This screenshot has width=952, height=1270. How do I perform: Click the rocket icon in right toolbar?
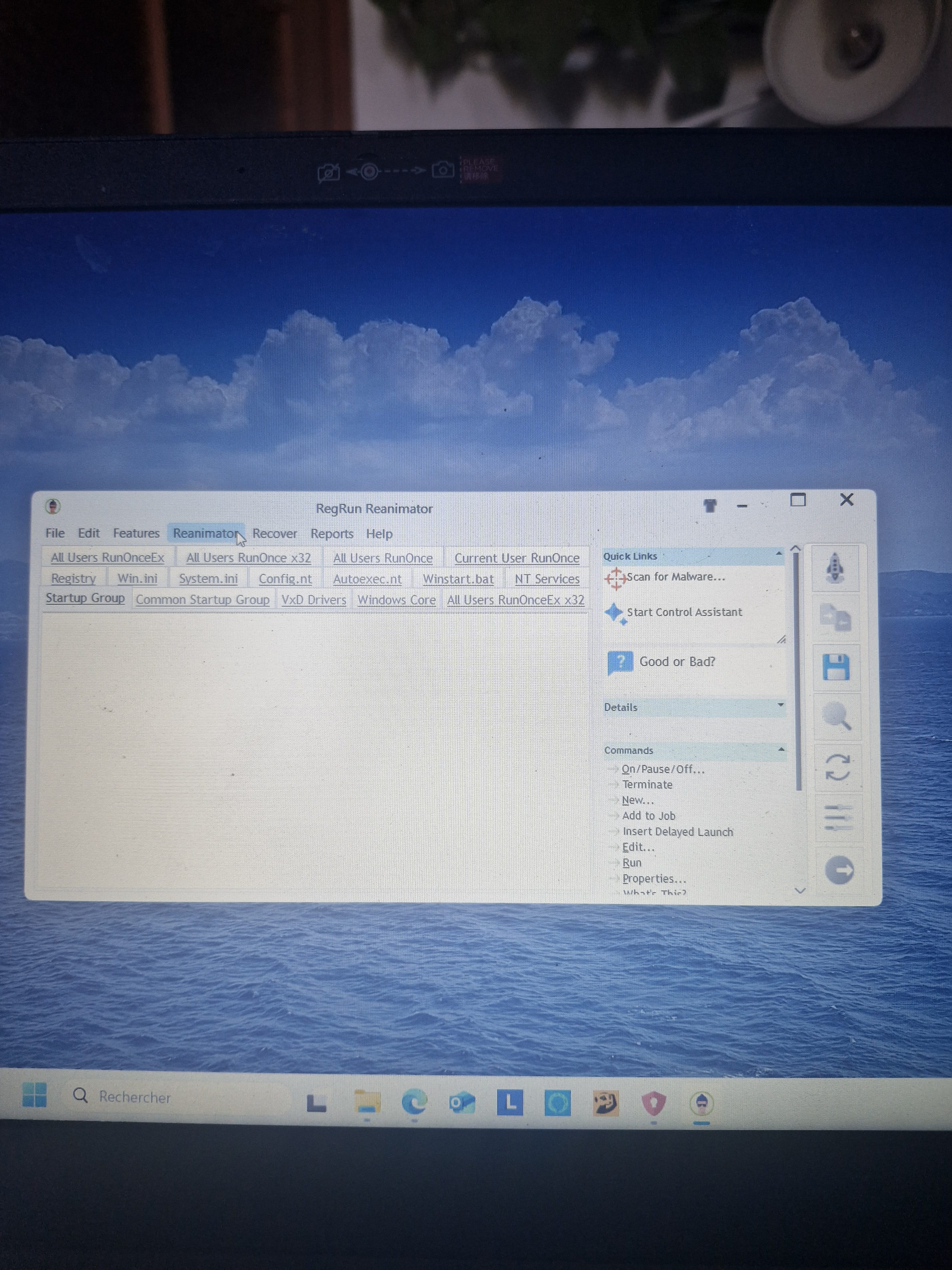(x=835, y=568)
